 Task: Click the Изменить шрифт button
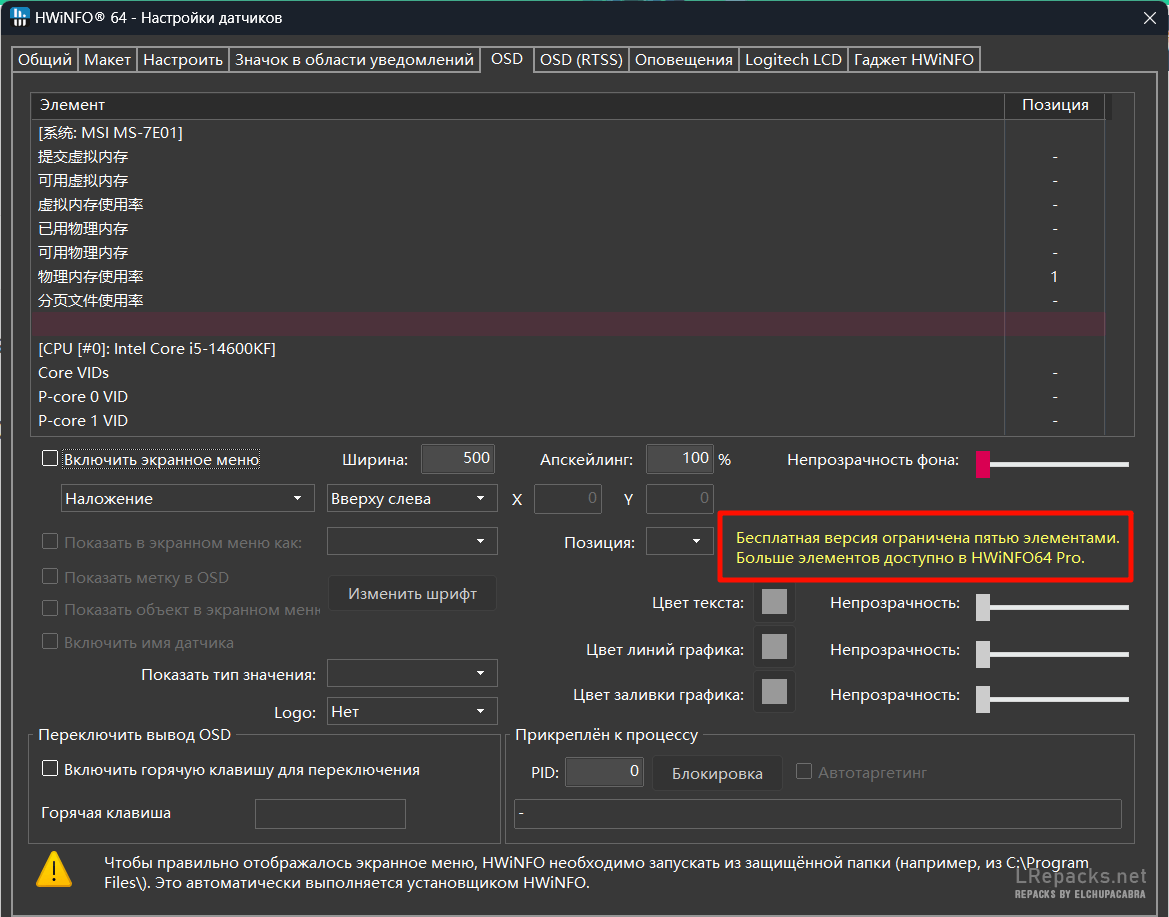click(x=412, y=594)
